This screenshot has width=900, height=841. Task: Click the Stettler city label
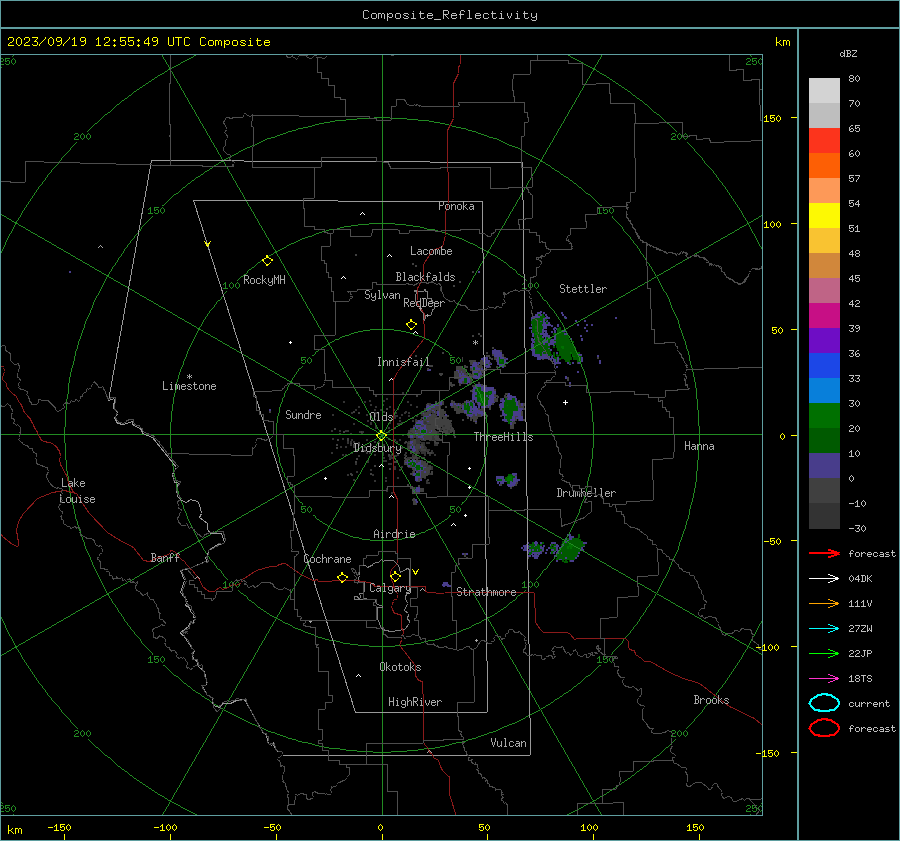pyautogui.click(x=583, y=289)
